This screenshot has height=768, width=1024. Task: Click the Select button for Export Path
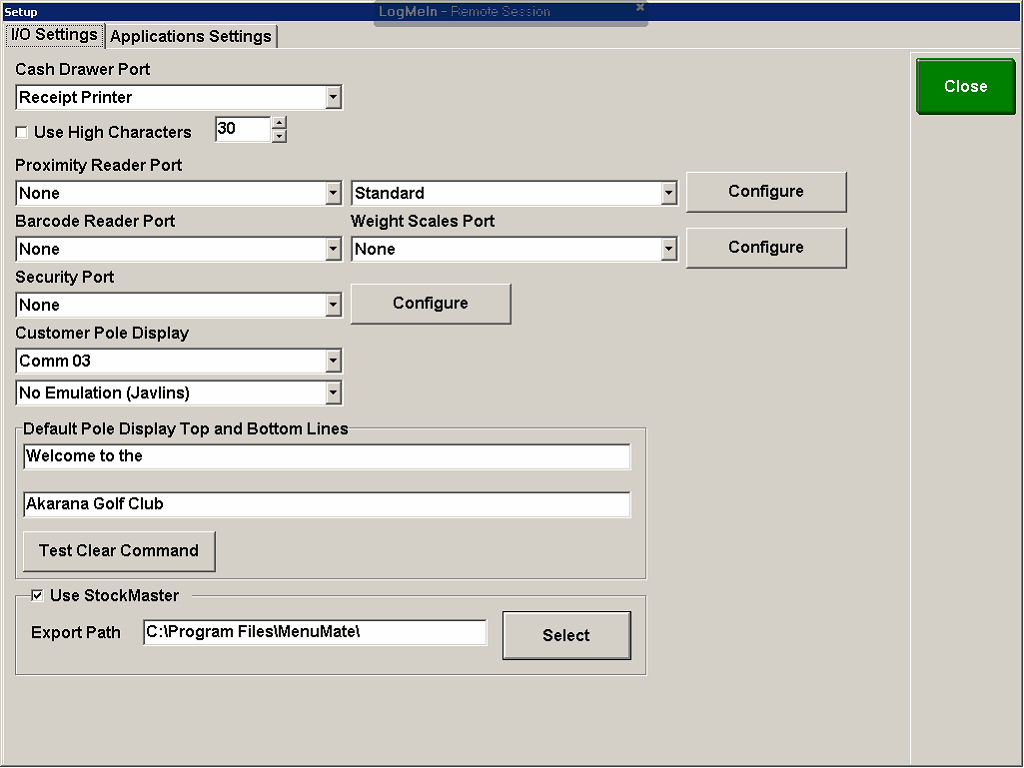[566, 635]
